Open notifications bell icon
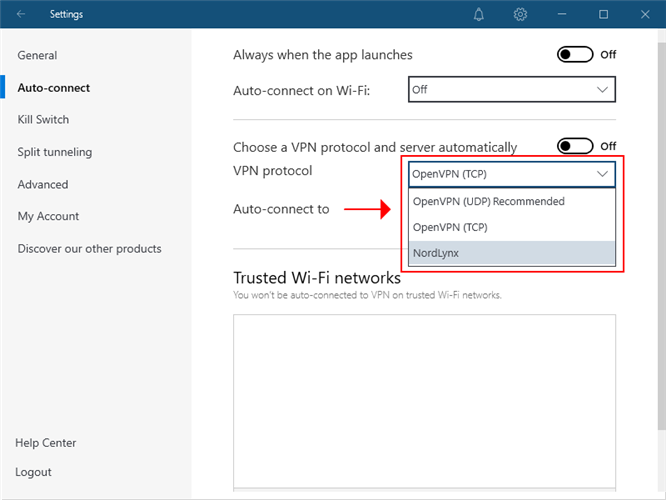This screenshot has height=500, width=666. [x=479, y=15]
